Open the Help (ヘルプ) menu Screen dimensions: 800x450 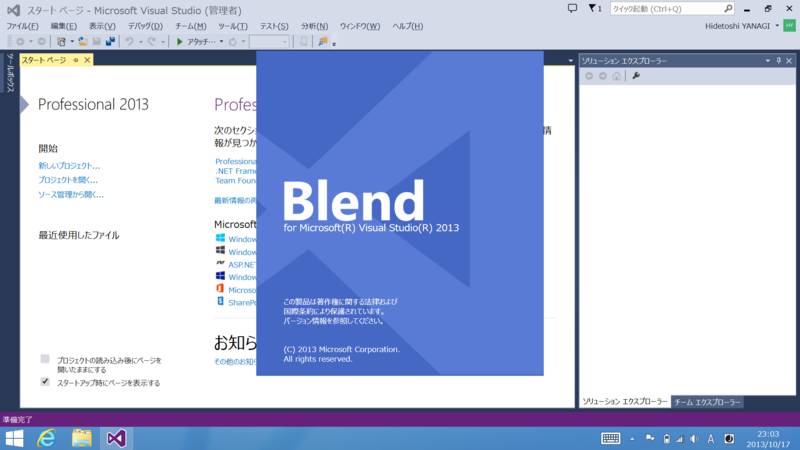point(407,26)
